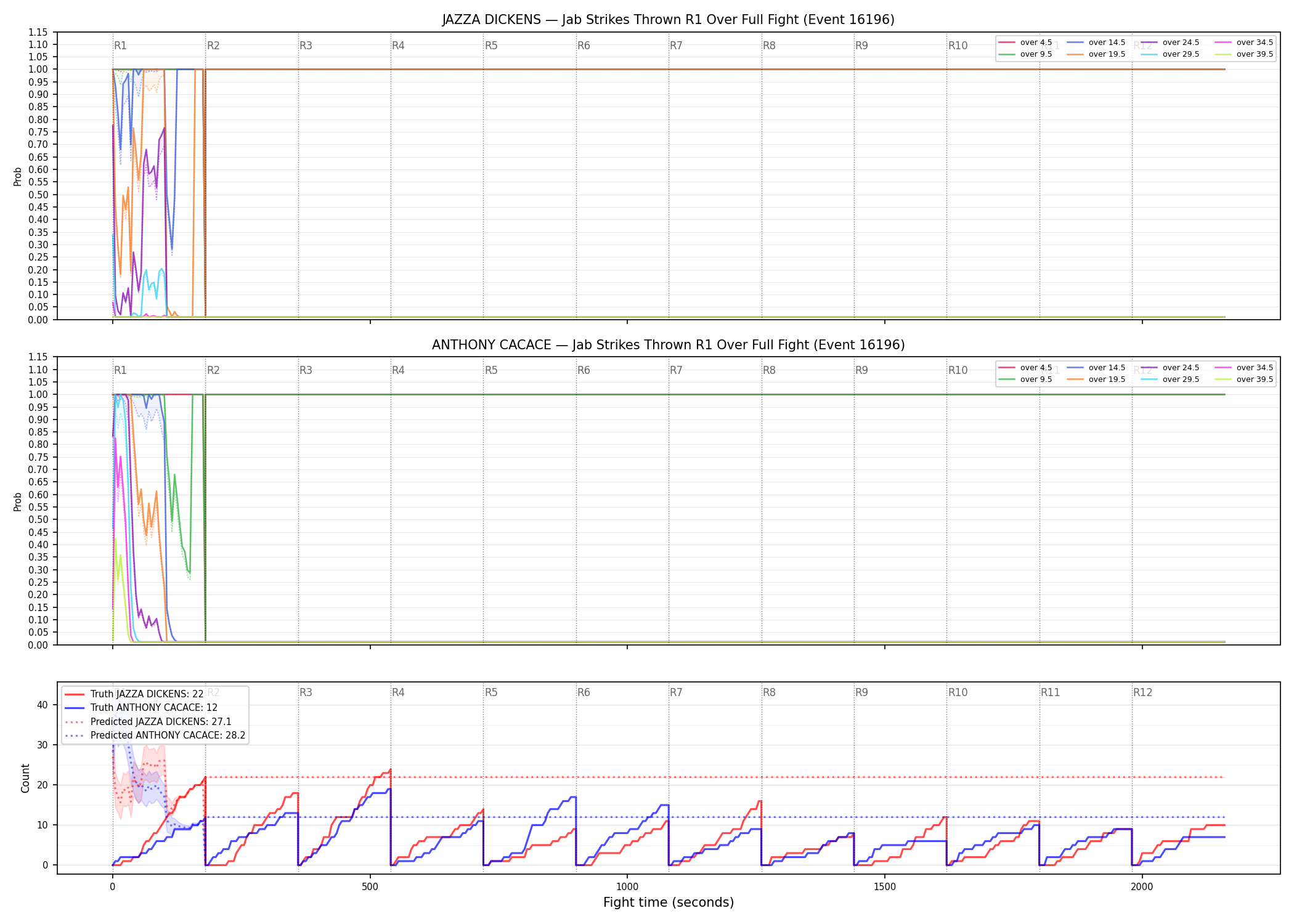
Task: Click the R10 round marker in the top chart
Action: point(958,46)
